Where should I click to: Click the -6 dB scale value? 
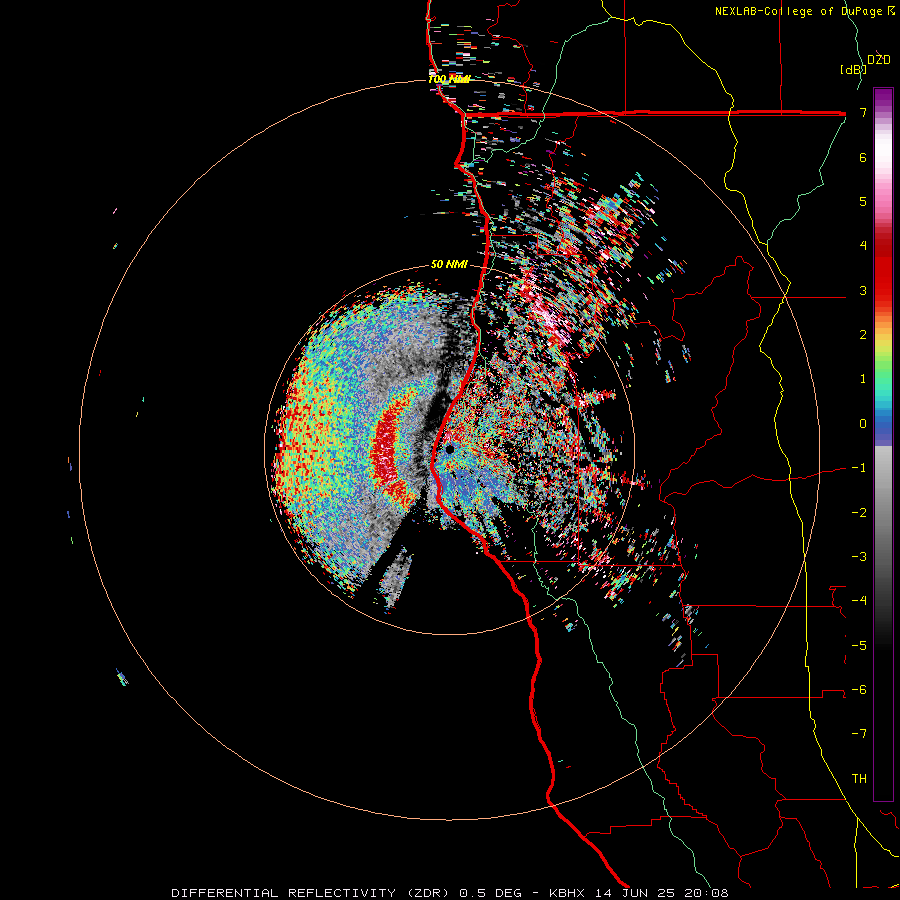coord(859,689)
